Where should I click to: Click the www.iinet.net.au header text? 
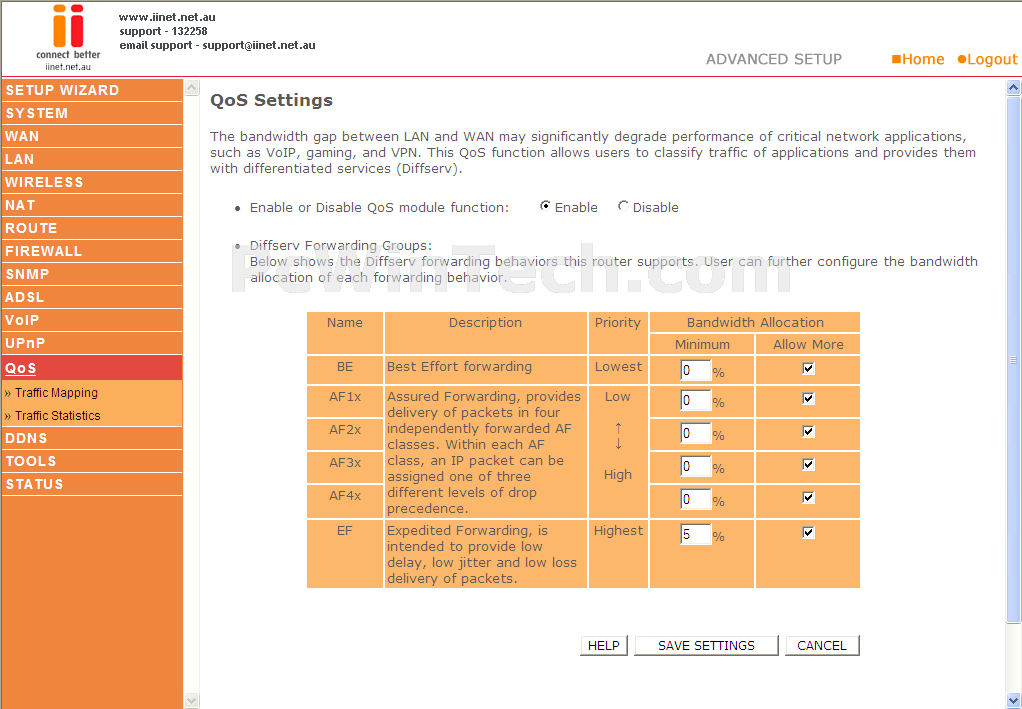pos(167,17)
